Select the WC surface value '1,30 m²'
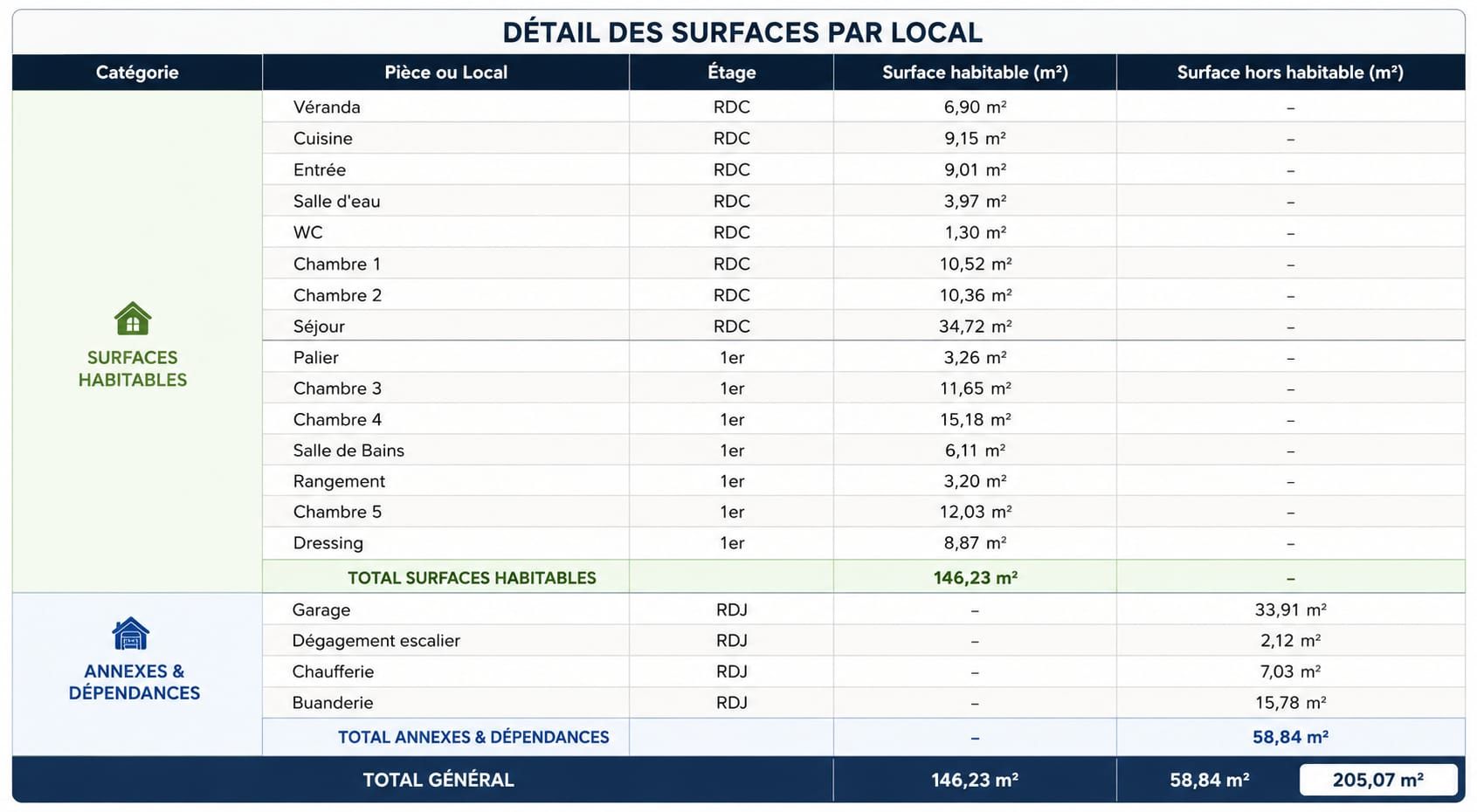Image resolution: width=1477 pixels, height=812 pixels. click(x=975, y=233)
